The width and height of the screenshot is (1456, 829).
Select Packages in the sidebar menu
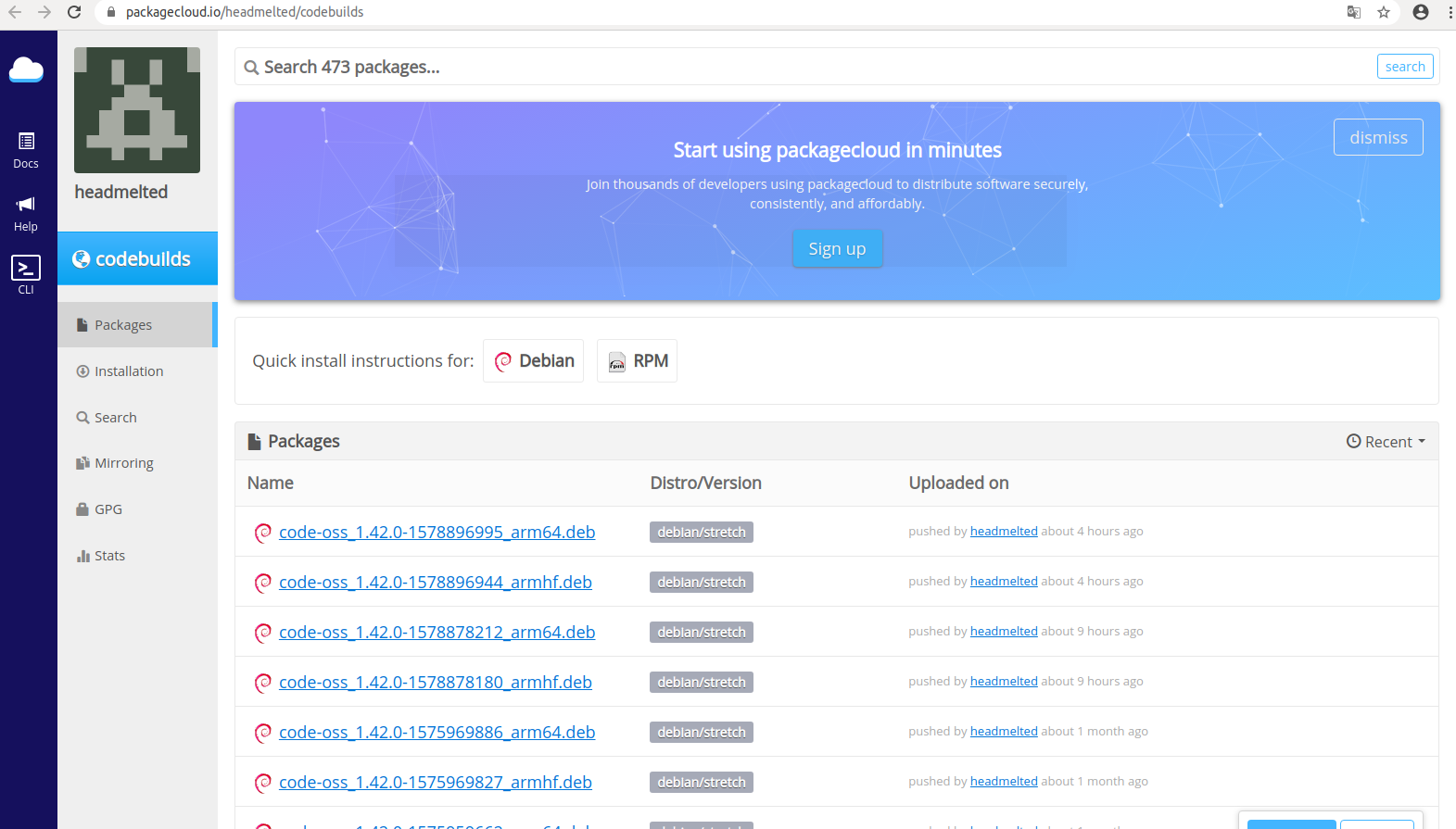point(137,325)
